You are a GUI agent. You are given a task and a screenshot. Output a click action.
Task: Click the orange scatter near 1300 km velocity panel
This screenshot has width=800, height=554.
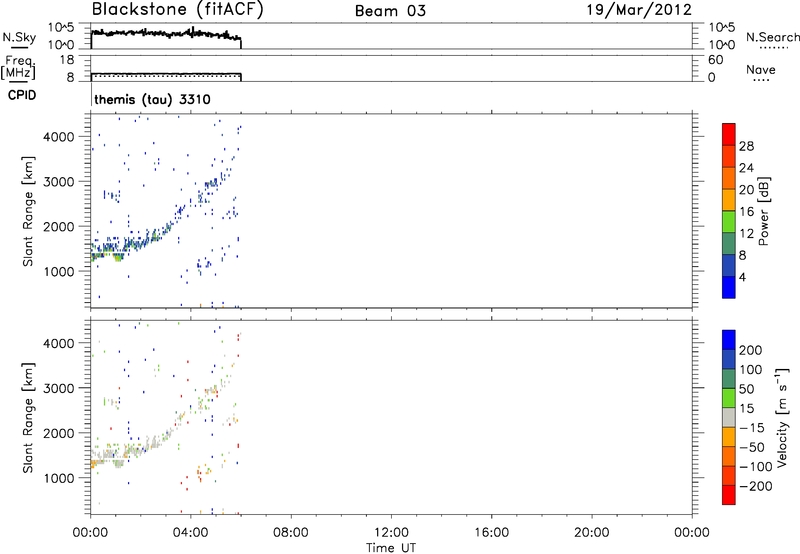(x=95, y=464)
